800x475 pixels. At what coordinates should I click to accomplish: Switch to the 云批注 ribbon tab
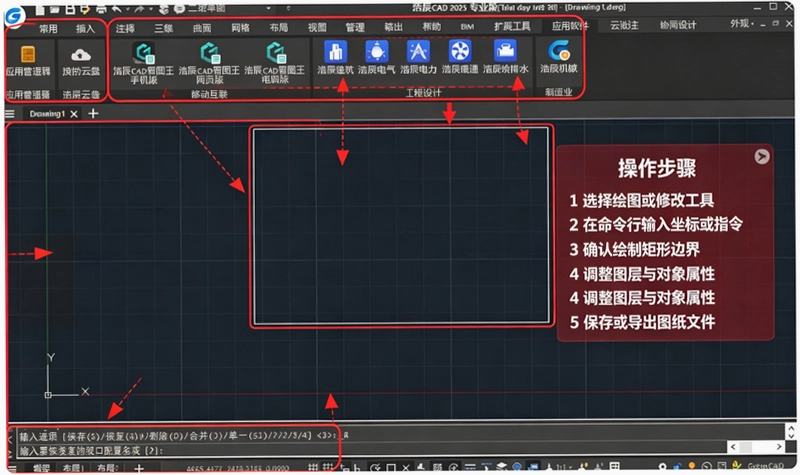click(624, 25)
